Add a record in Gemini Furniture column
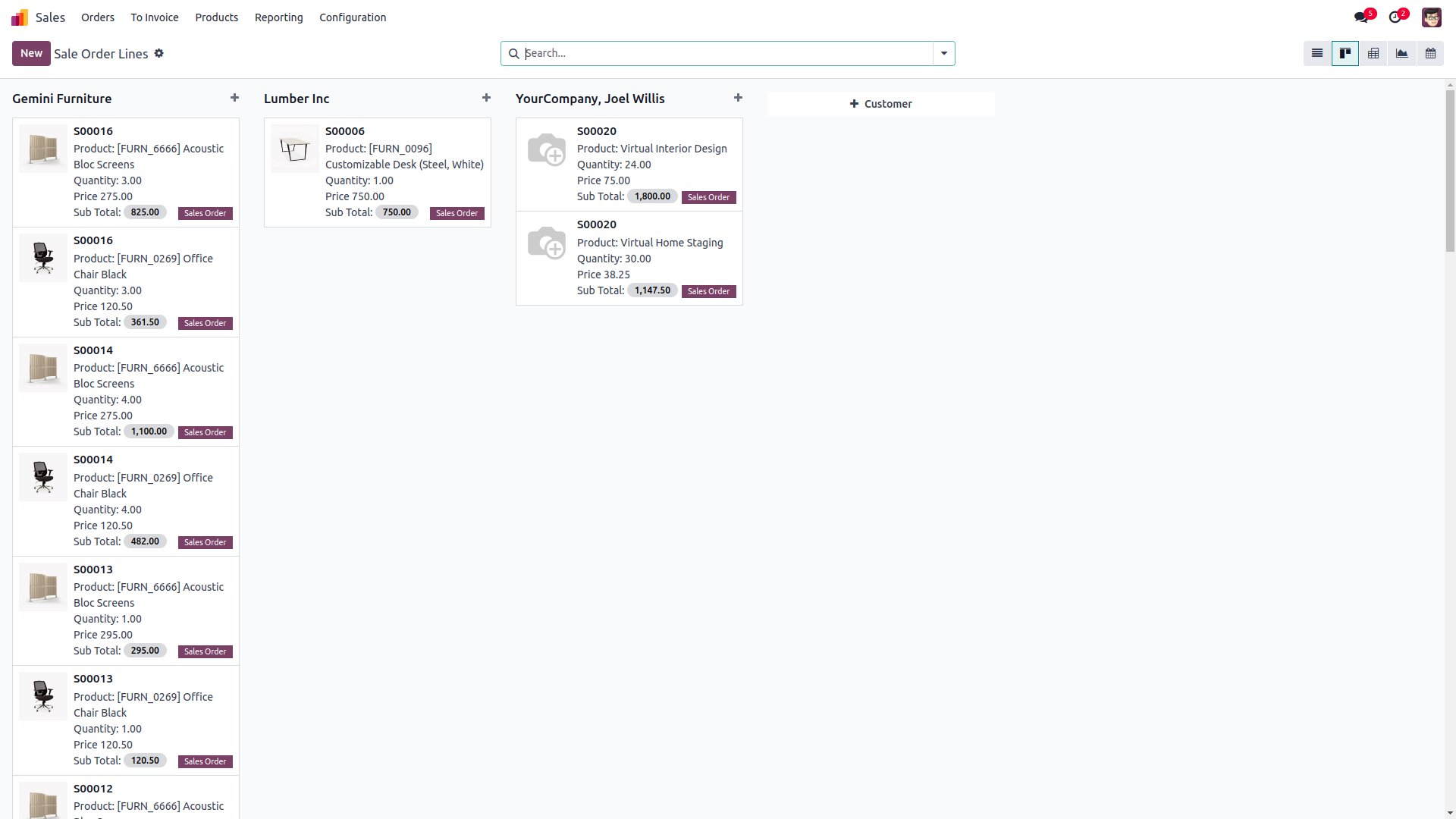The width and height of the screenshot is (1456, 819). (234, 98)
